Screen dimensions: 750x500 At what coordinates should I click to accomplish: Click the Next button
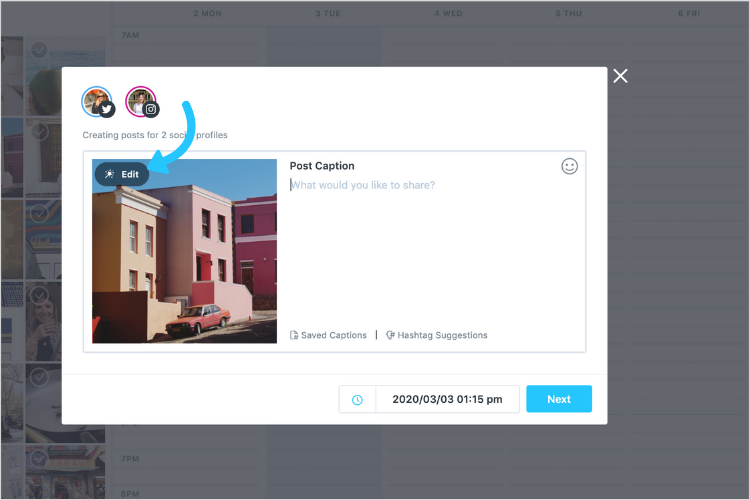tap(559, 399)
